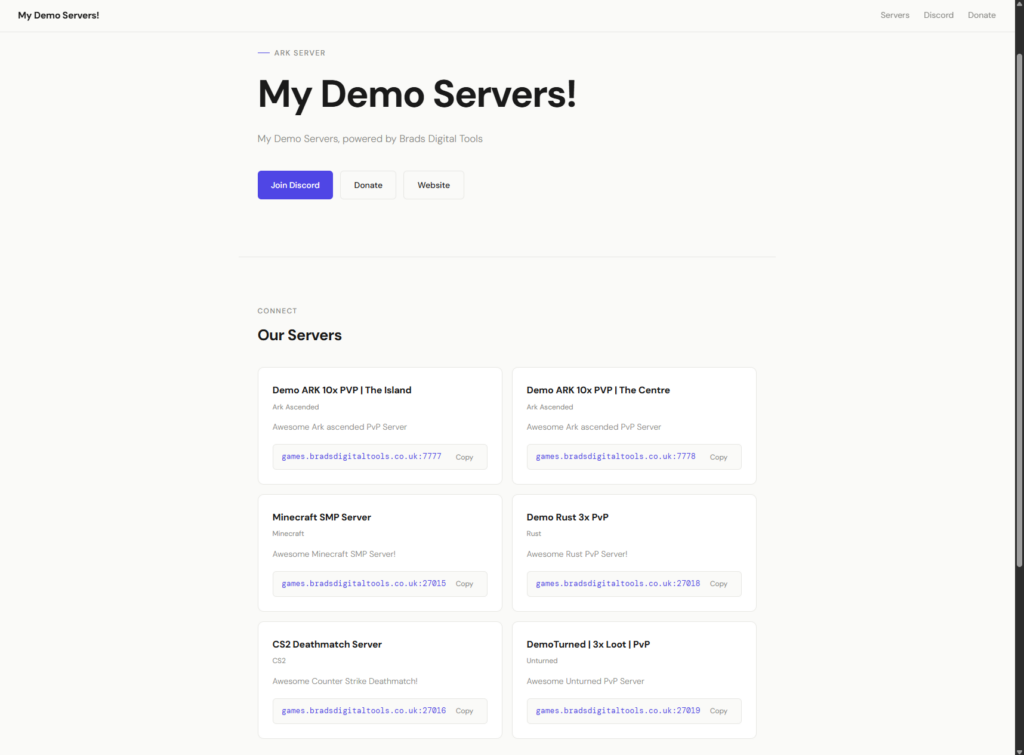
Task: Click the page's vertical scrollbar
Action: point(1018,300)
